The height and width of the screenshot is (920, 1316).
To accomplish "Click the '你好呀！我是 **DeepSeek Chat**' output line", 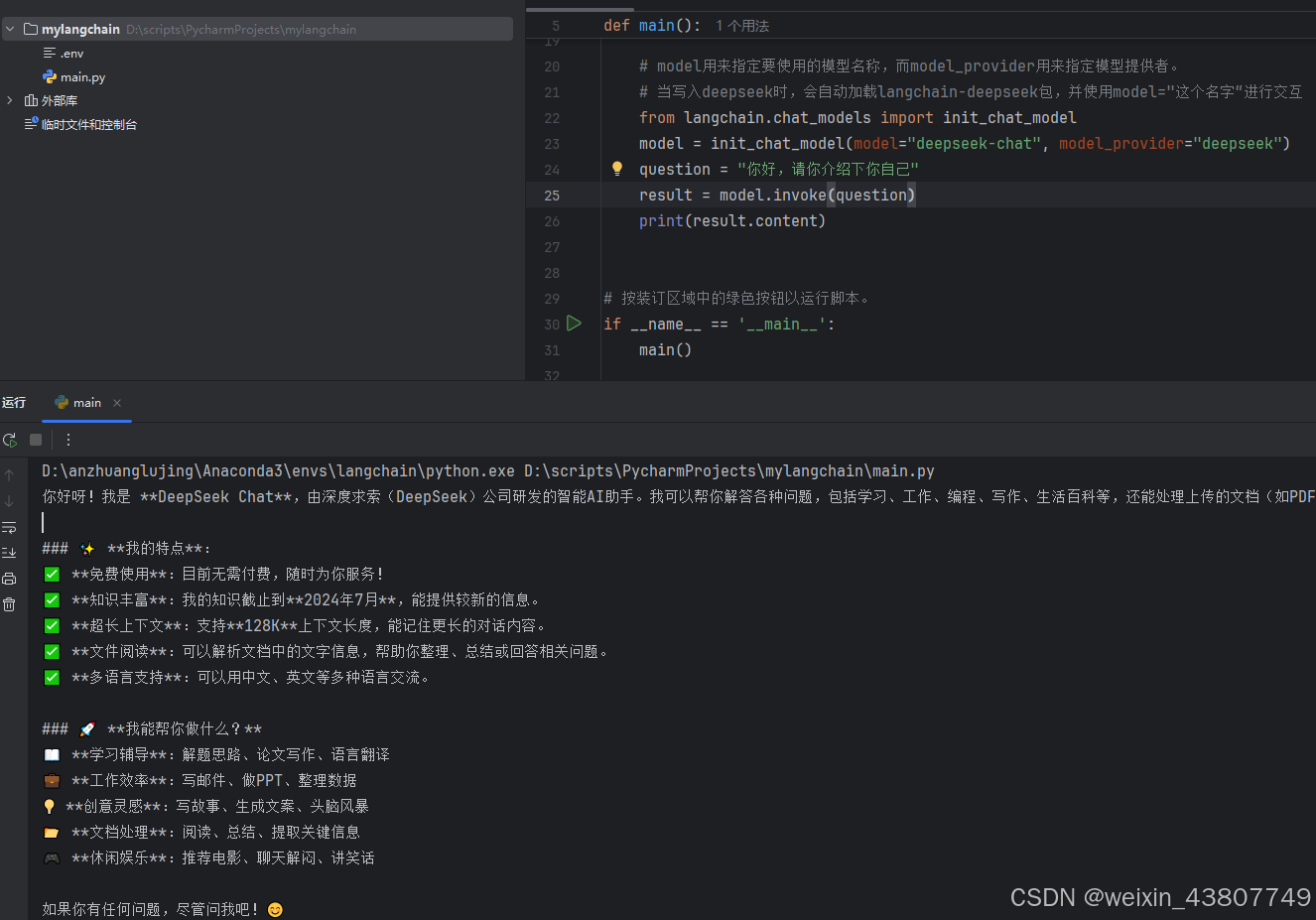I will (x=678, y=497).
